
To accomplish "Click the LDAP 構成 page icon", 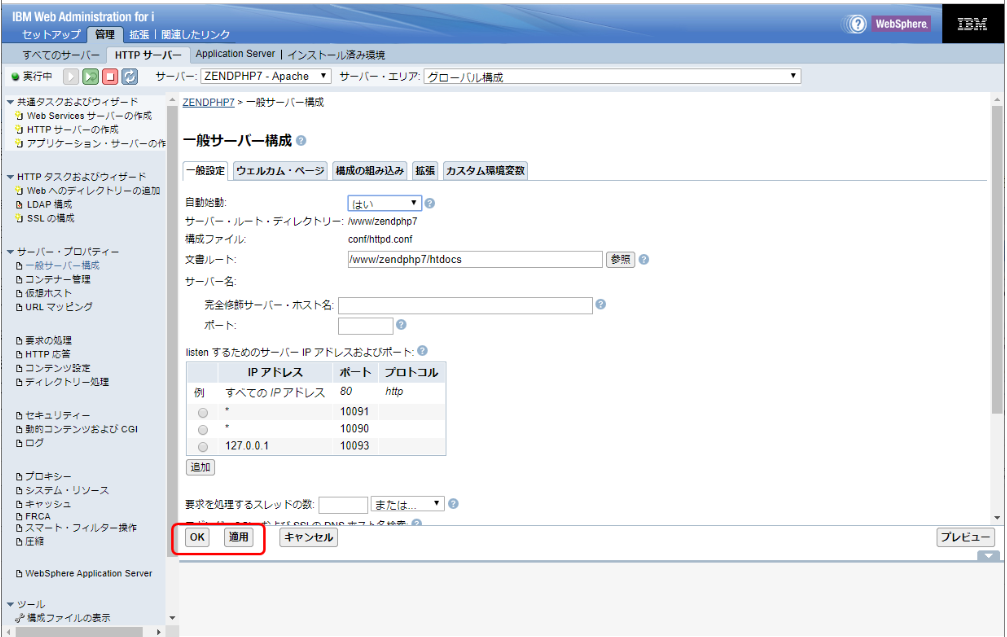I will (x=19, y=205).
